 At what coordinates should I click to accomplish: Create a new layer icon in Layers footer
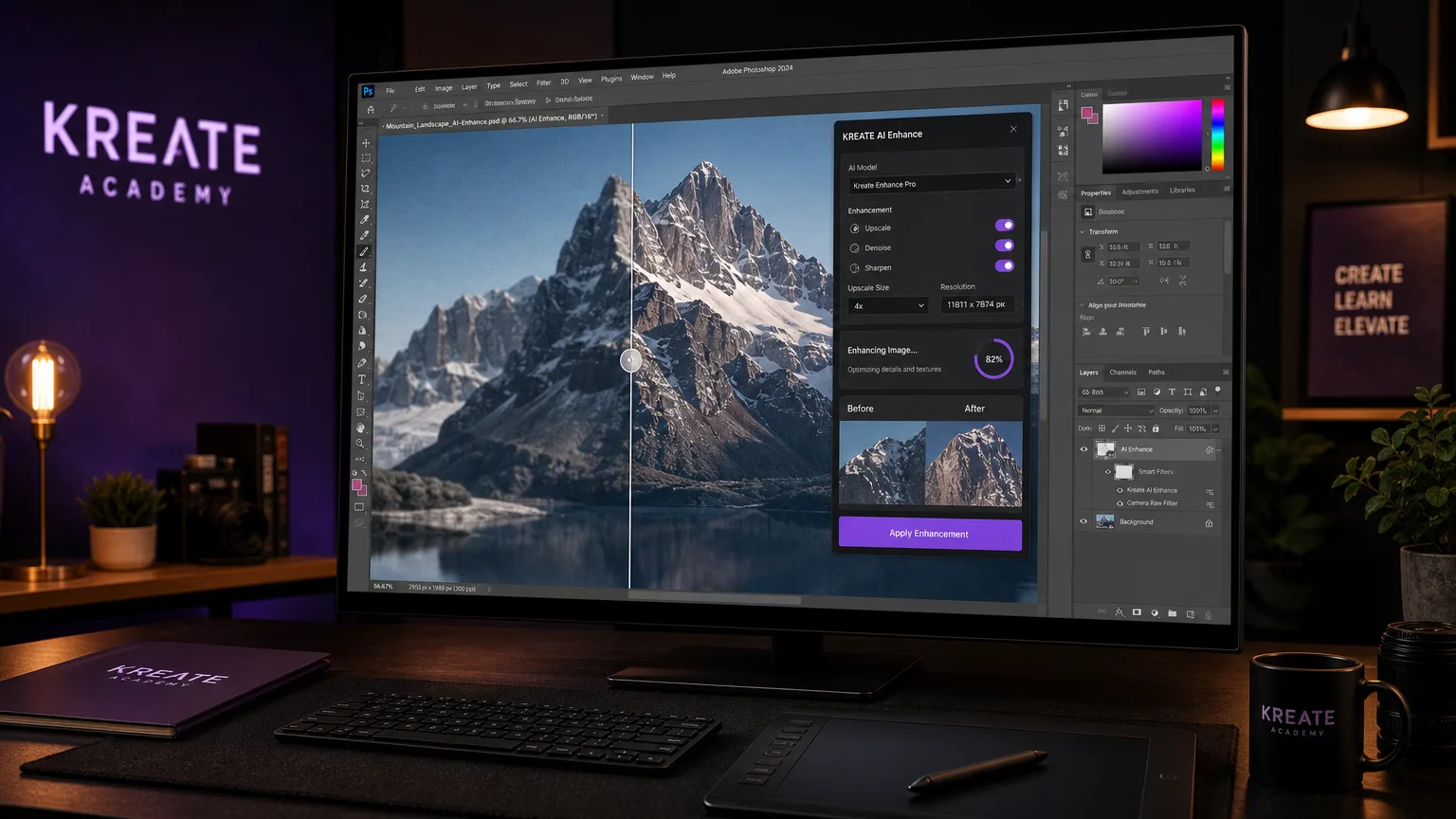tap(1191, 614)
